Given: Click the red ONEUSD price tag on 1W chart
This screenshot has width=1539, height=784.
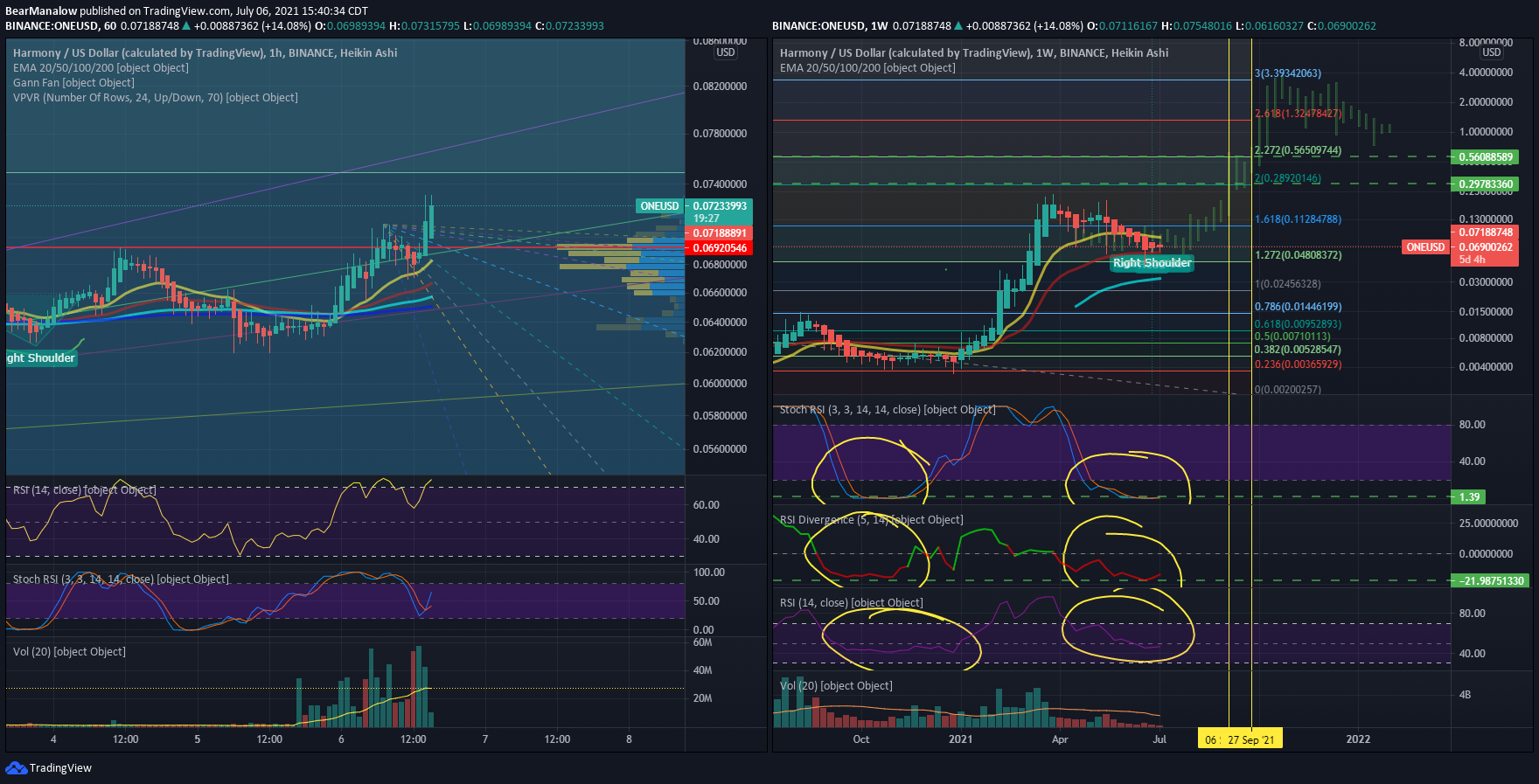Looking at the screenshot, I should pyautogui.click(x=1425, y=247).
